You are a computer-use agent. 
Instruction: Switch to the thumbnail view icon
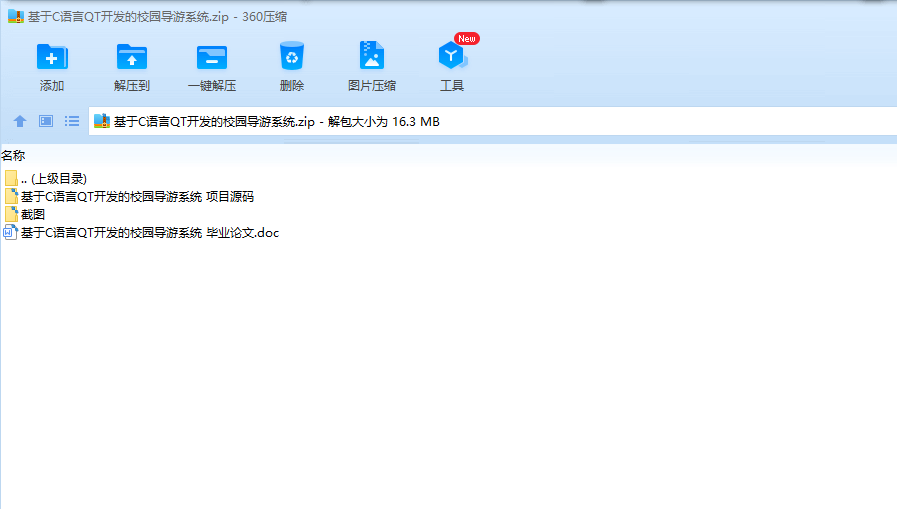[46, 121]
